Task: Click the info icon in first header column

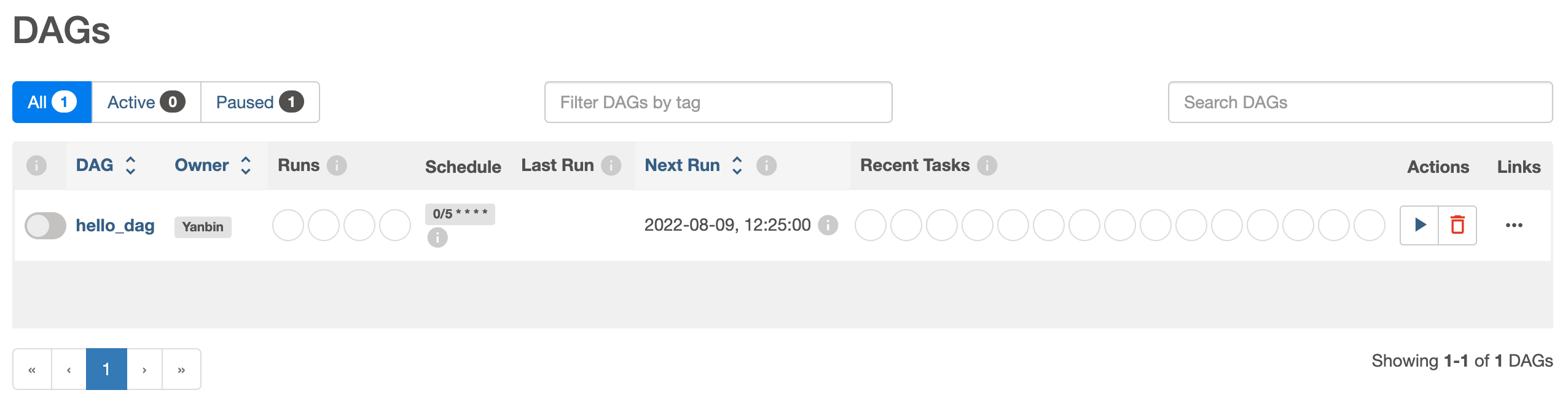Action: (x=36, y=165)
